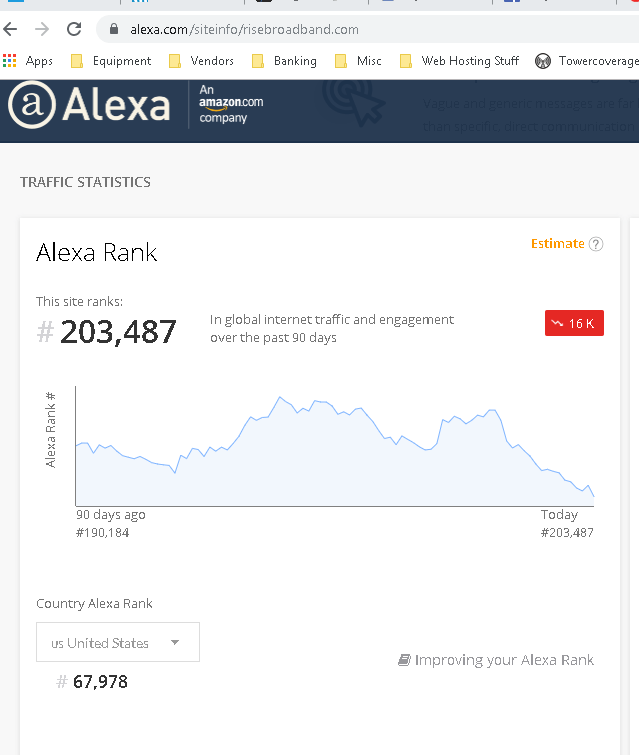Viewport: 639px width, 755px height.
Task: Open the Equipment bookmarks folder
Action: coord(111,61)
